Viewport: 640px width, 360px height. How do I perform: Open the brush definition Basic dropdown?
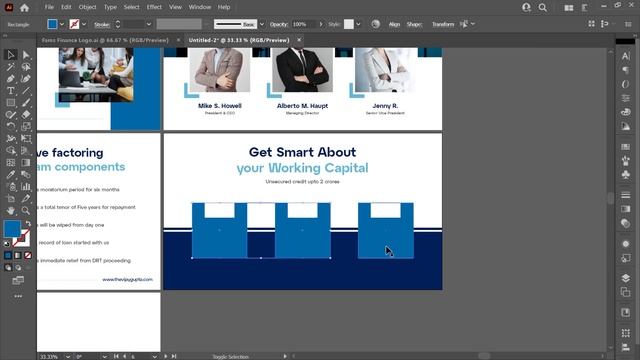click(262, 24)
